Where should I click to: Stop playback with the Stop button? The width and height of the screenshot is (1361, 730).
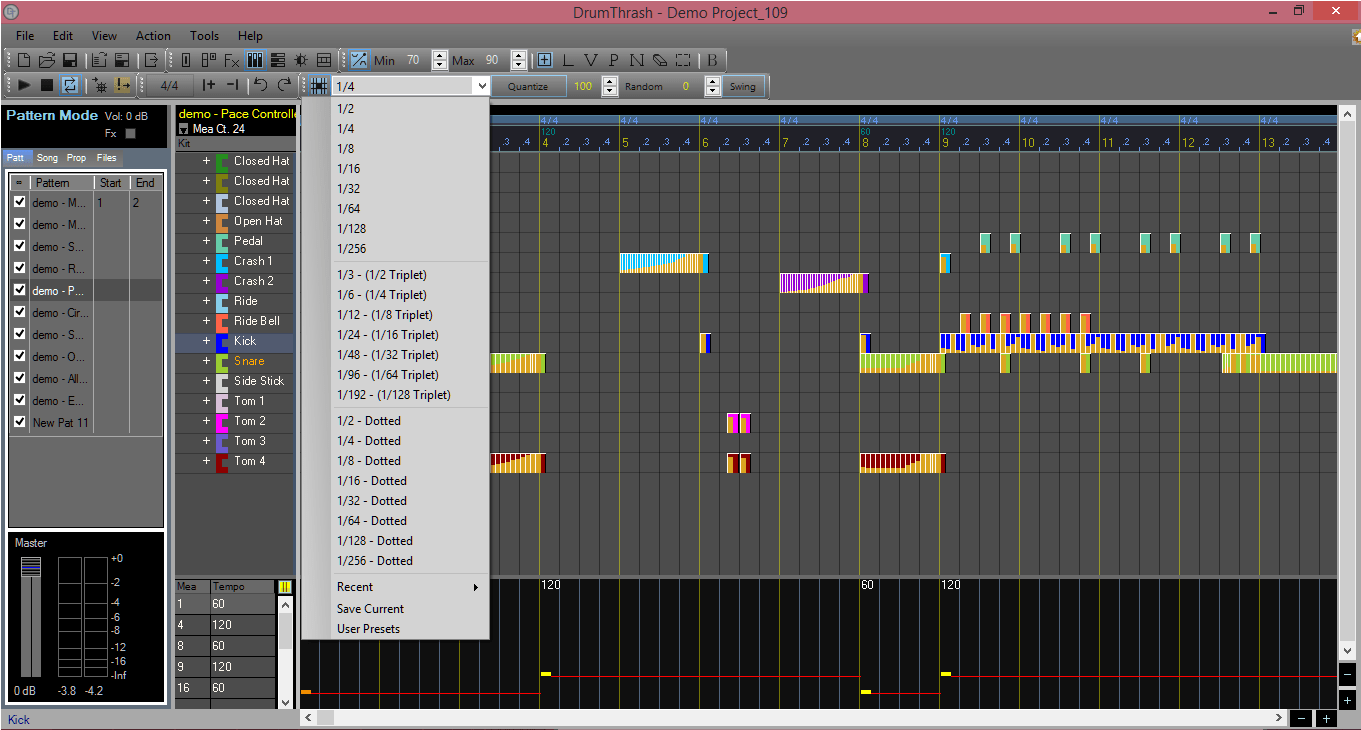(x=47, y=85)
